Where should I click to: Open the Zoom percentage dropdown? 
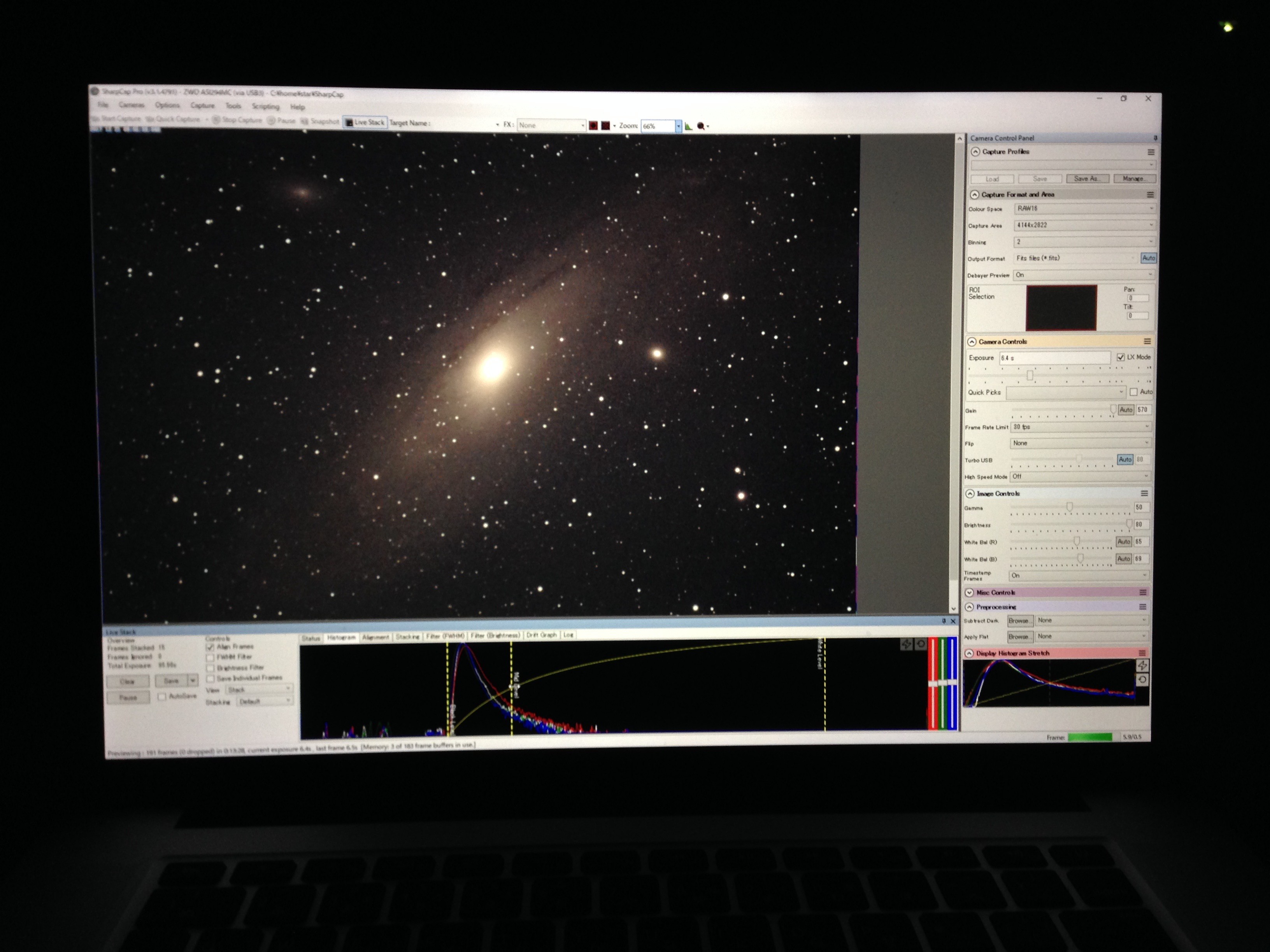(x=678, y=126)
